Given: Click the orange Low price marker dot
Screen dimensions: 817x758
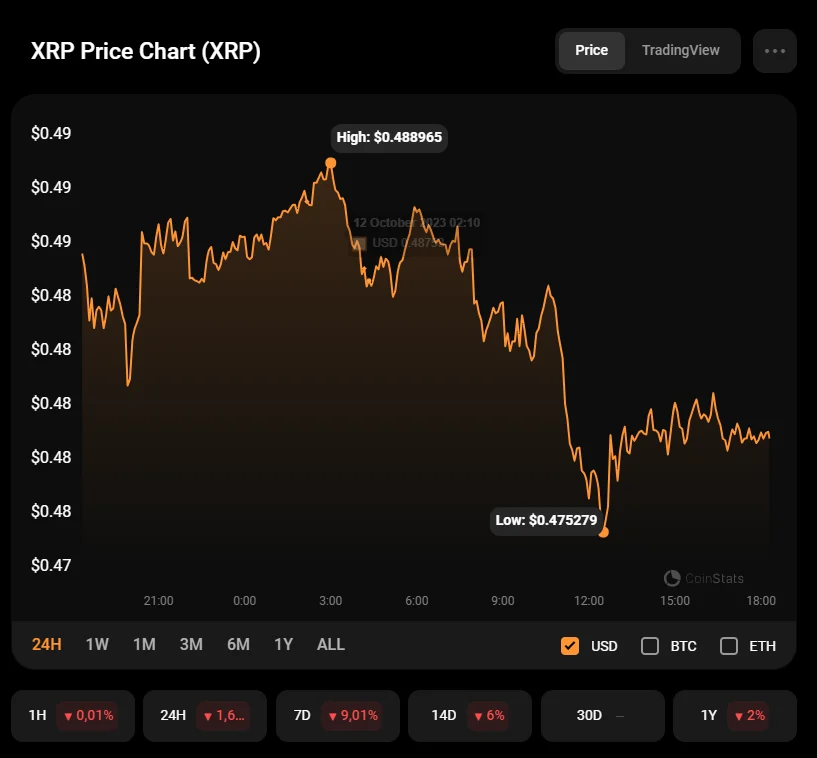Looking at the screenshot, I should 603,532.
